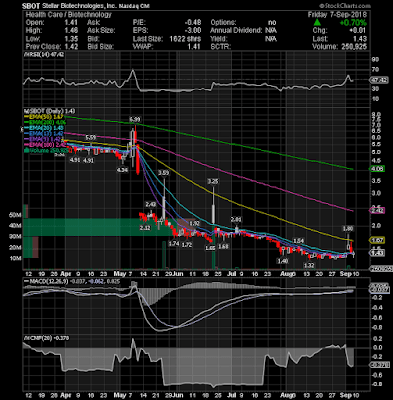Click the 47.42 RSI value tag
Screen dimensions: 393x400
(379, 80)
